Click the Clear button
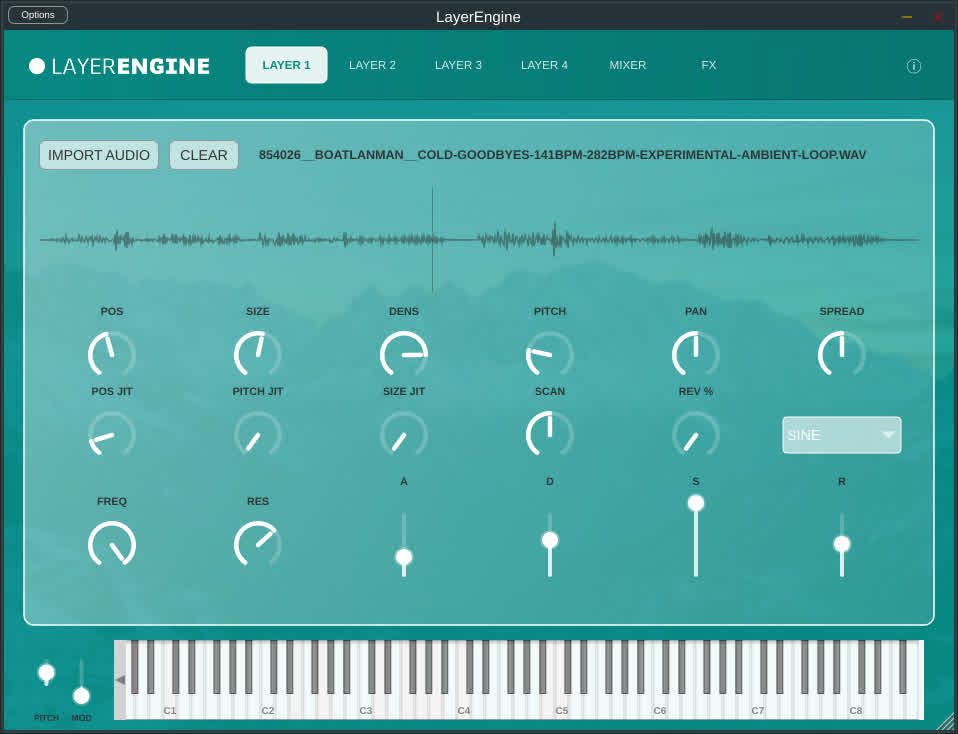This screenshot has height=734, width=958. 203,155
